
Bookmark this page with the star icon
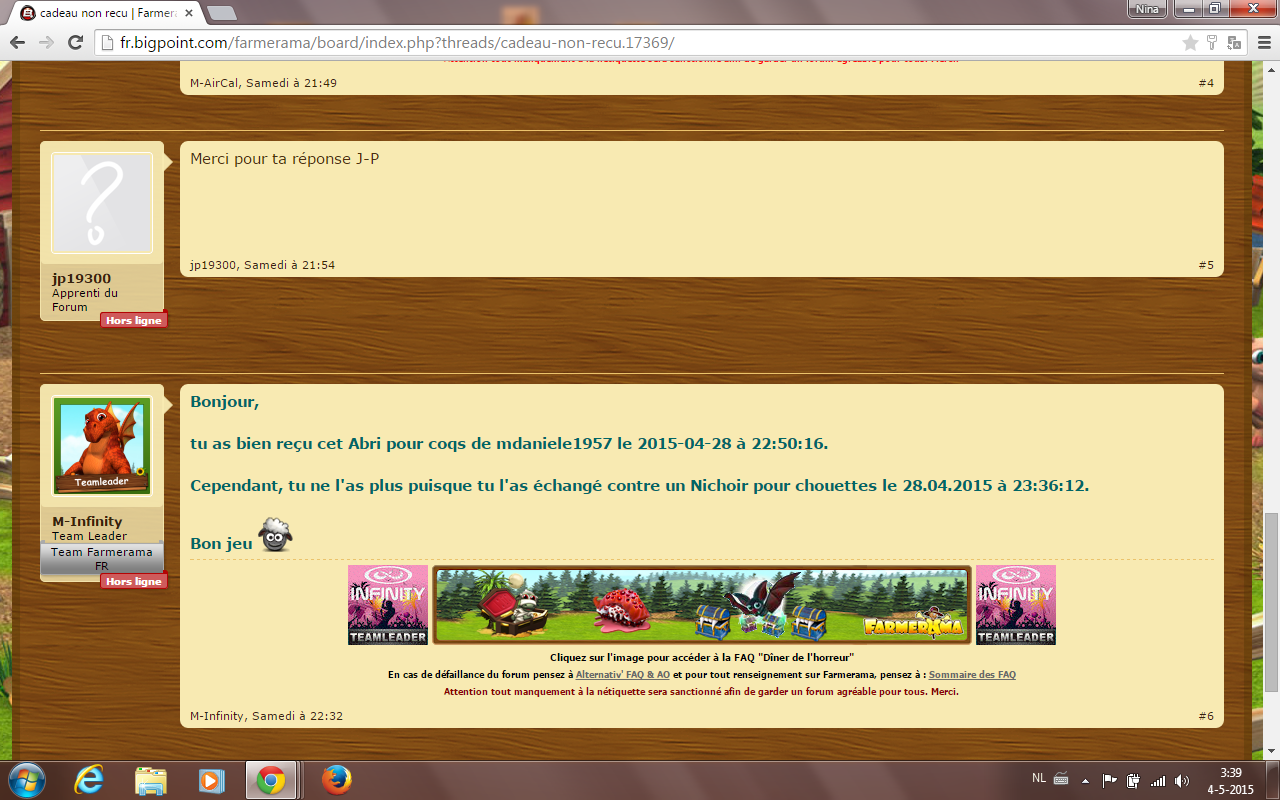click(x=1190, y=43)
